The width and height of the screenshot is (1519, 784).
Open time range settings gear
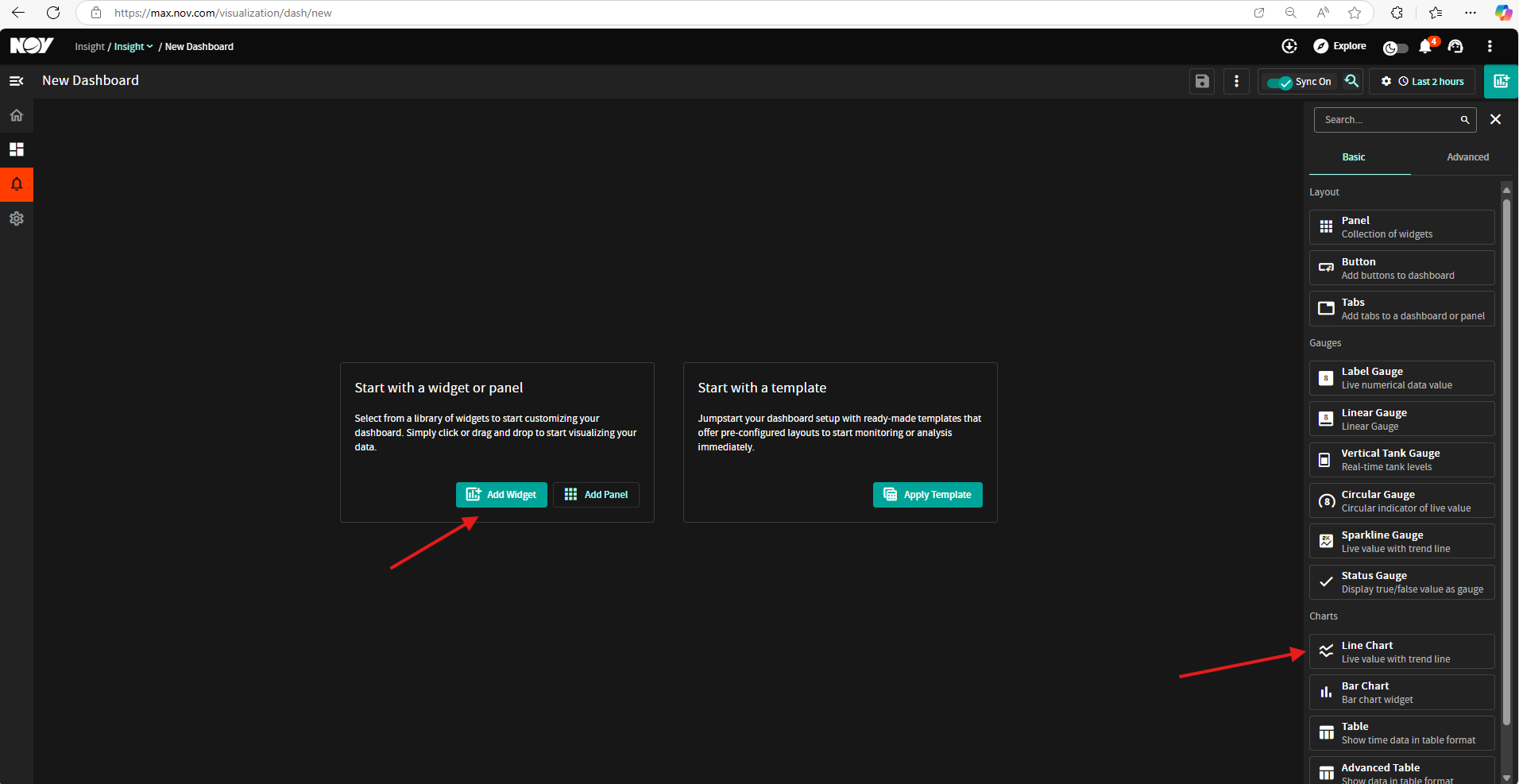click(1386, 81)
